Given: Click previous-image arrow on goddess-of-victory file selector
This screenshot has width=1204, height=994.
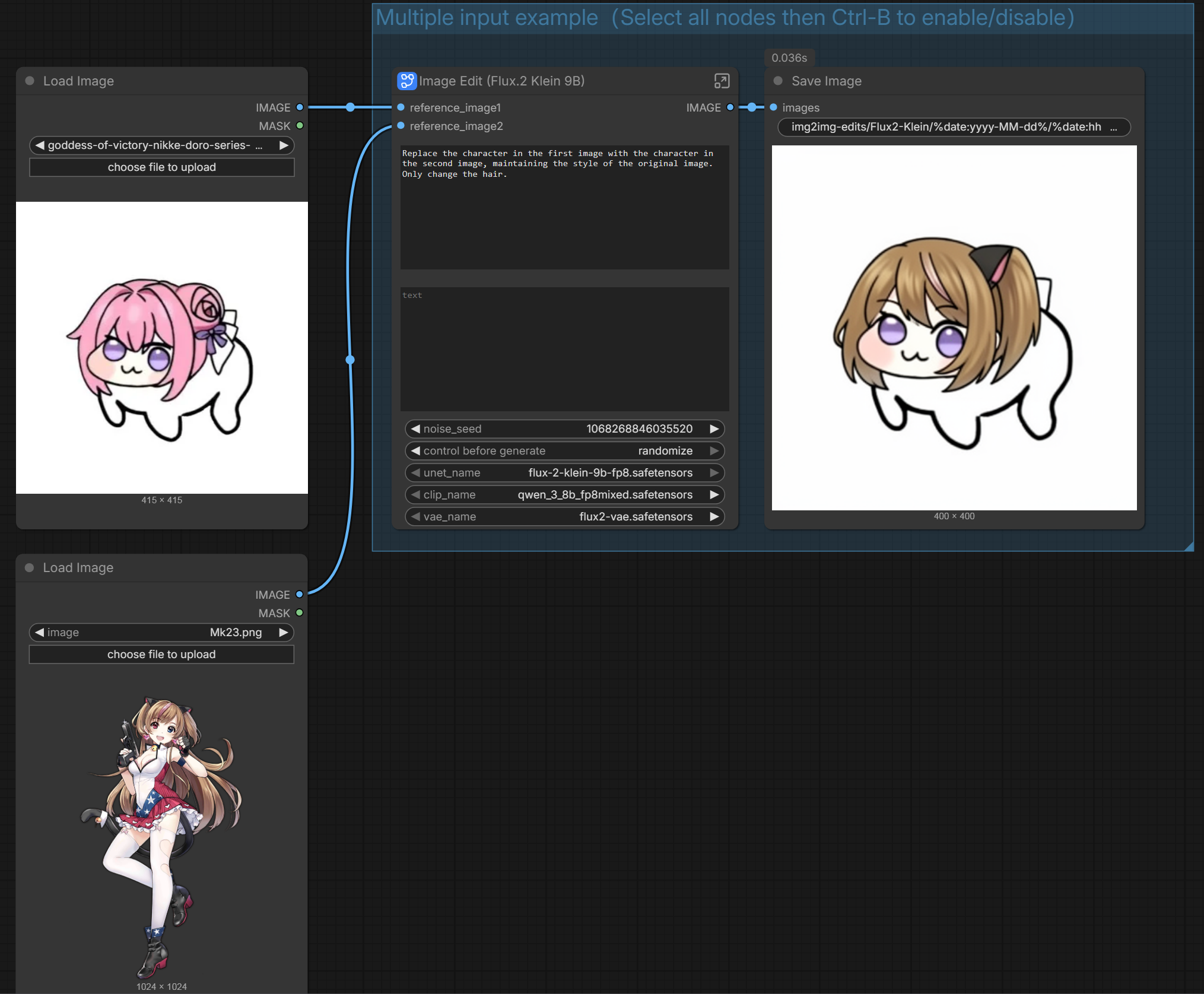Looking at the screenshot, I should [x=39, y=145].
